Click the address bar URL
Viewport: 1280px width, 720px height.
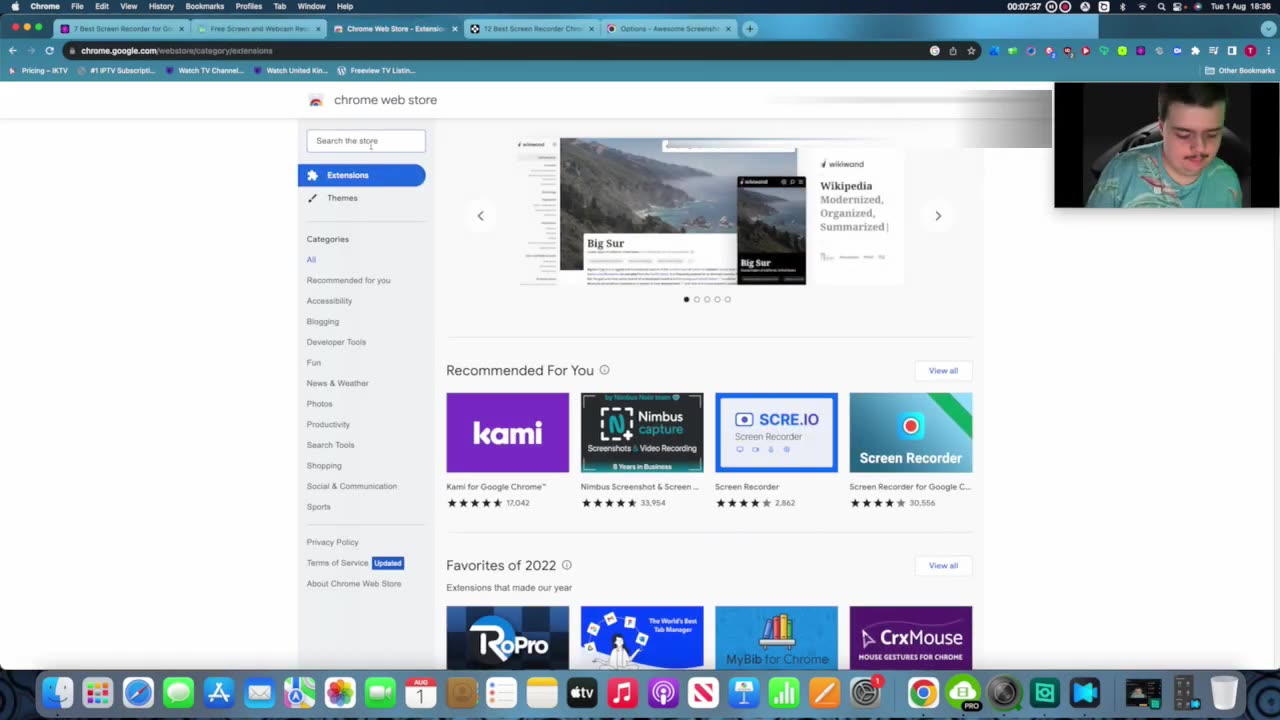[x=177, y=50]
